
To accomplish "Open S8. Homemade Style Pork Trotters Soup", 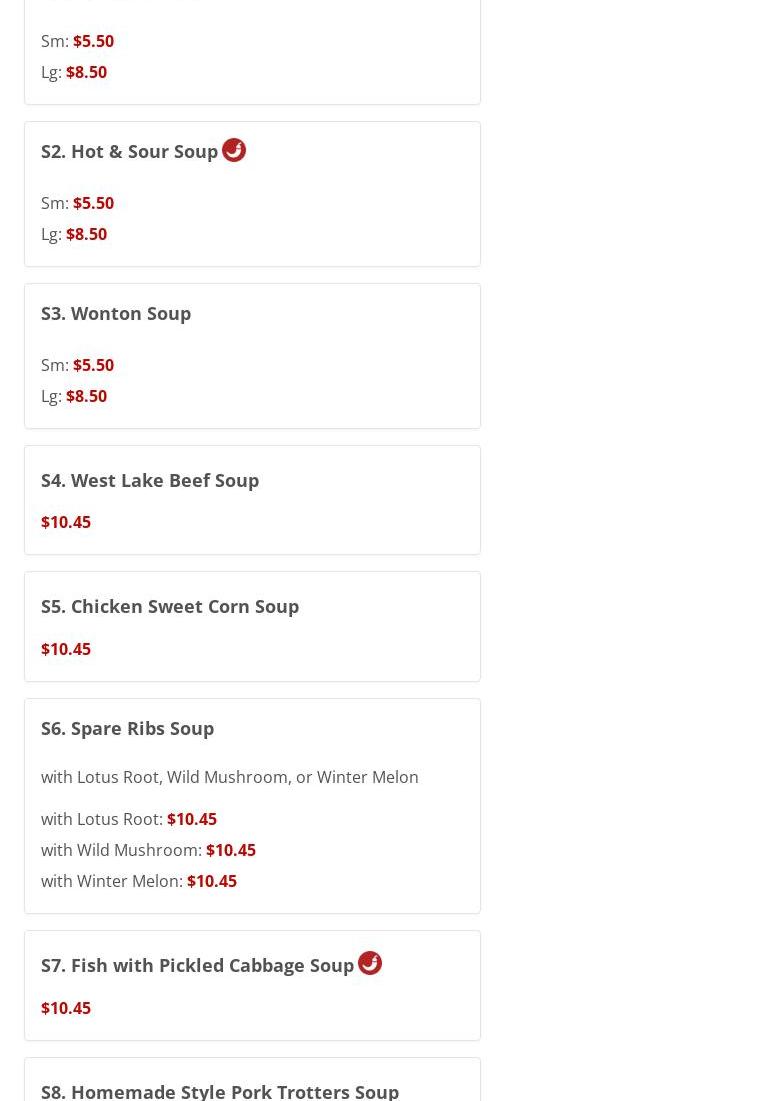I will pos(220,1090).
